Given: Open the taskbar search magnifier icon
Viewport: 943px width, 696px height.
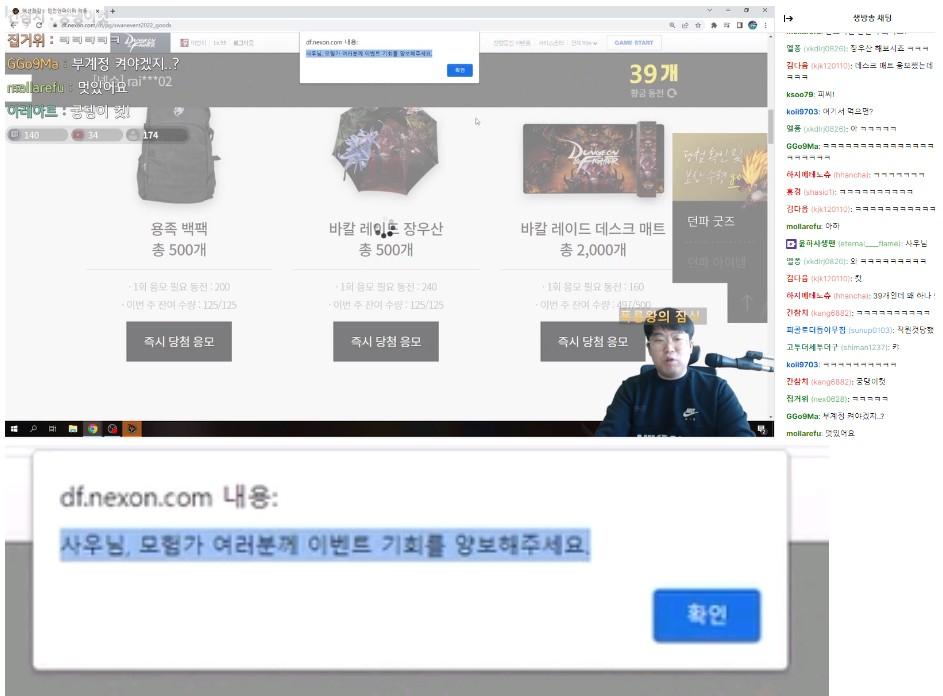Looking at the screenshot, I should (33, 429).
